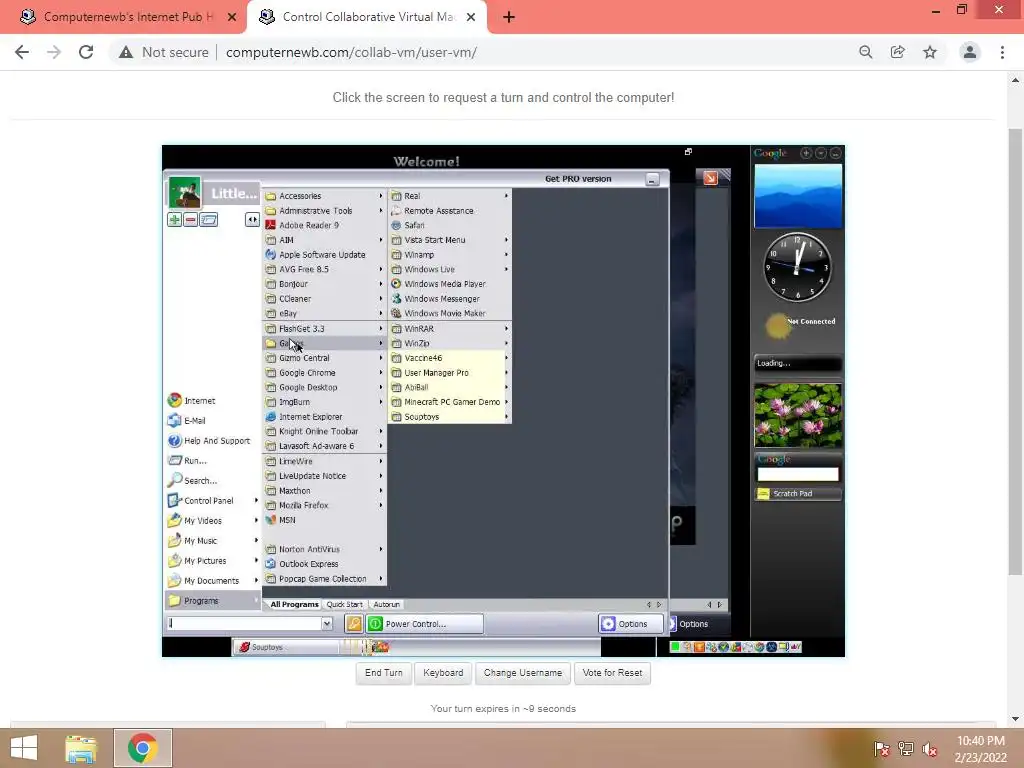Switch to Quick Start tab

point(344,605)
